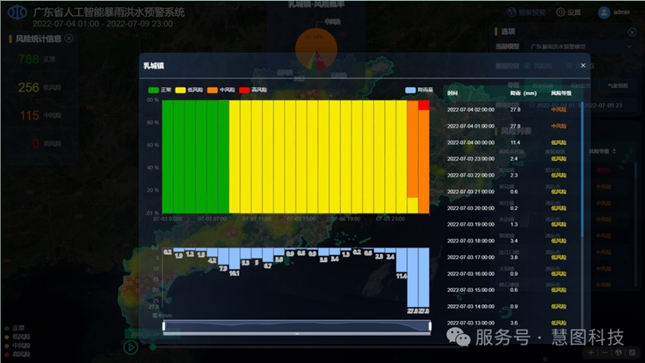This screenshot has height=363, width=645.
Task: Click the globe forecast warning icon in header
Action: (x=512, y=12)
